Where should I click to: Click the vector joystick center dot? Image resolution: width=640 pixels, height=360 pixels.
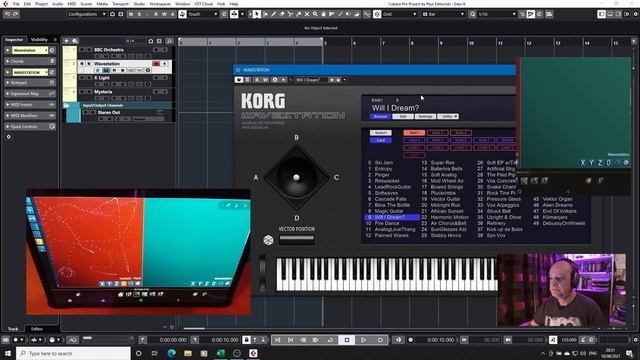pyautogui.click(x=296, y=177)
